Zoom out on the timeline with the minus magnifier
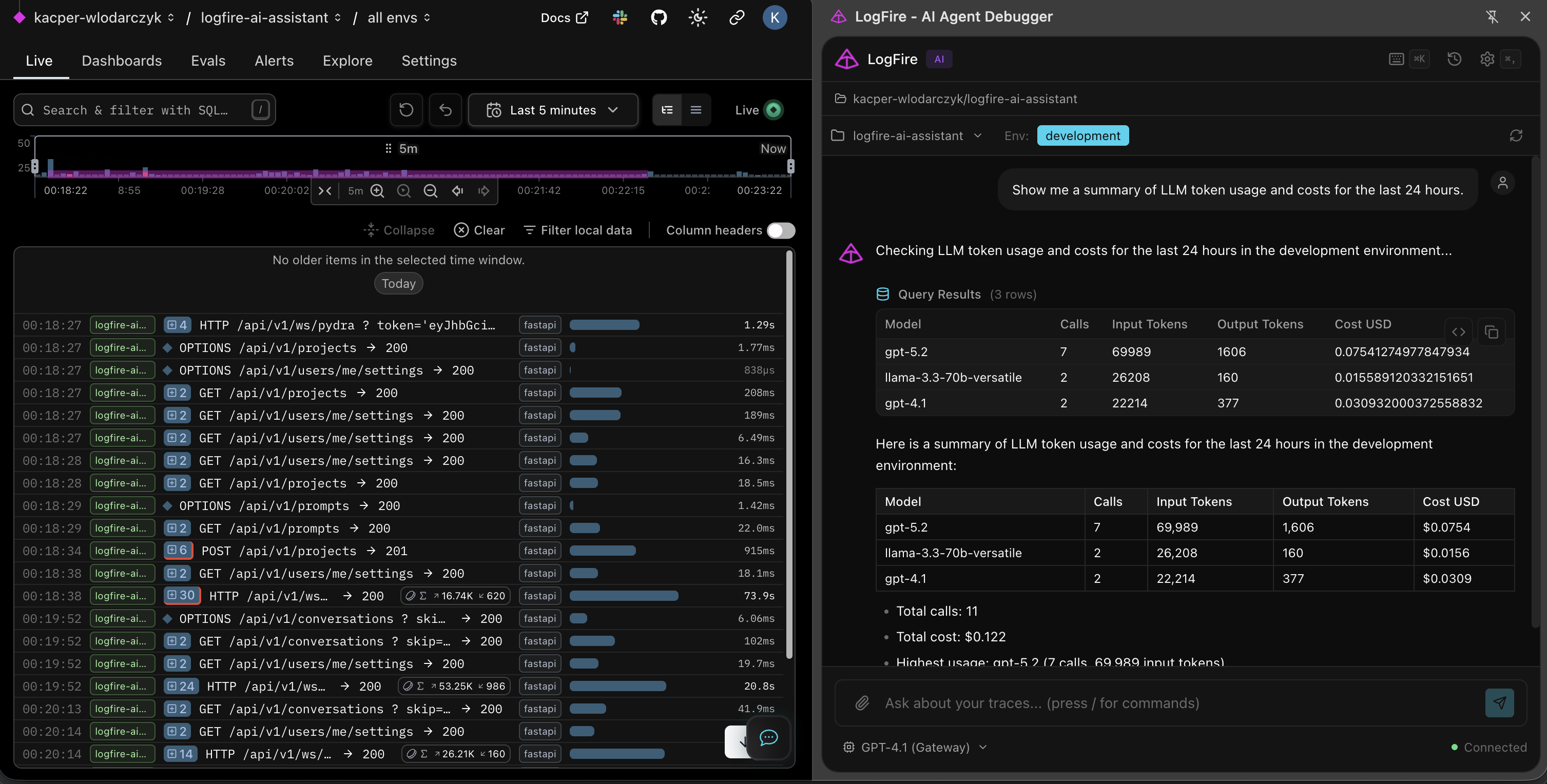 431,191
